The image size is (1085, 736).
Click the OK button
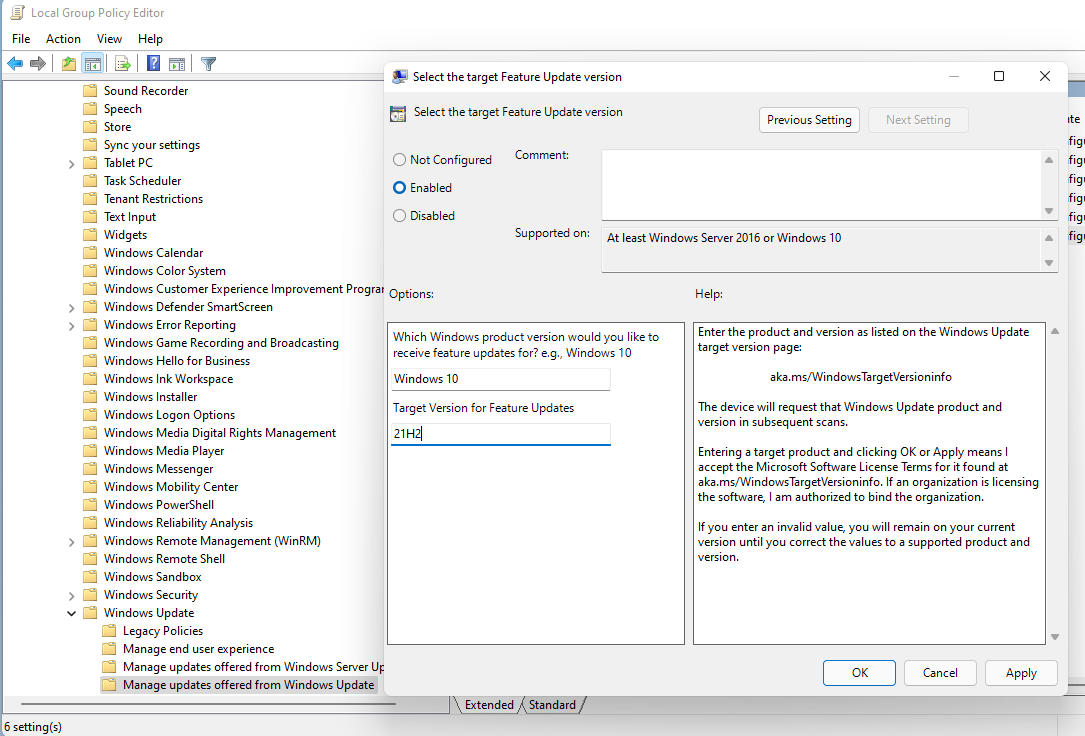pyautogui.click(x=859, y=672)
